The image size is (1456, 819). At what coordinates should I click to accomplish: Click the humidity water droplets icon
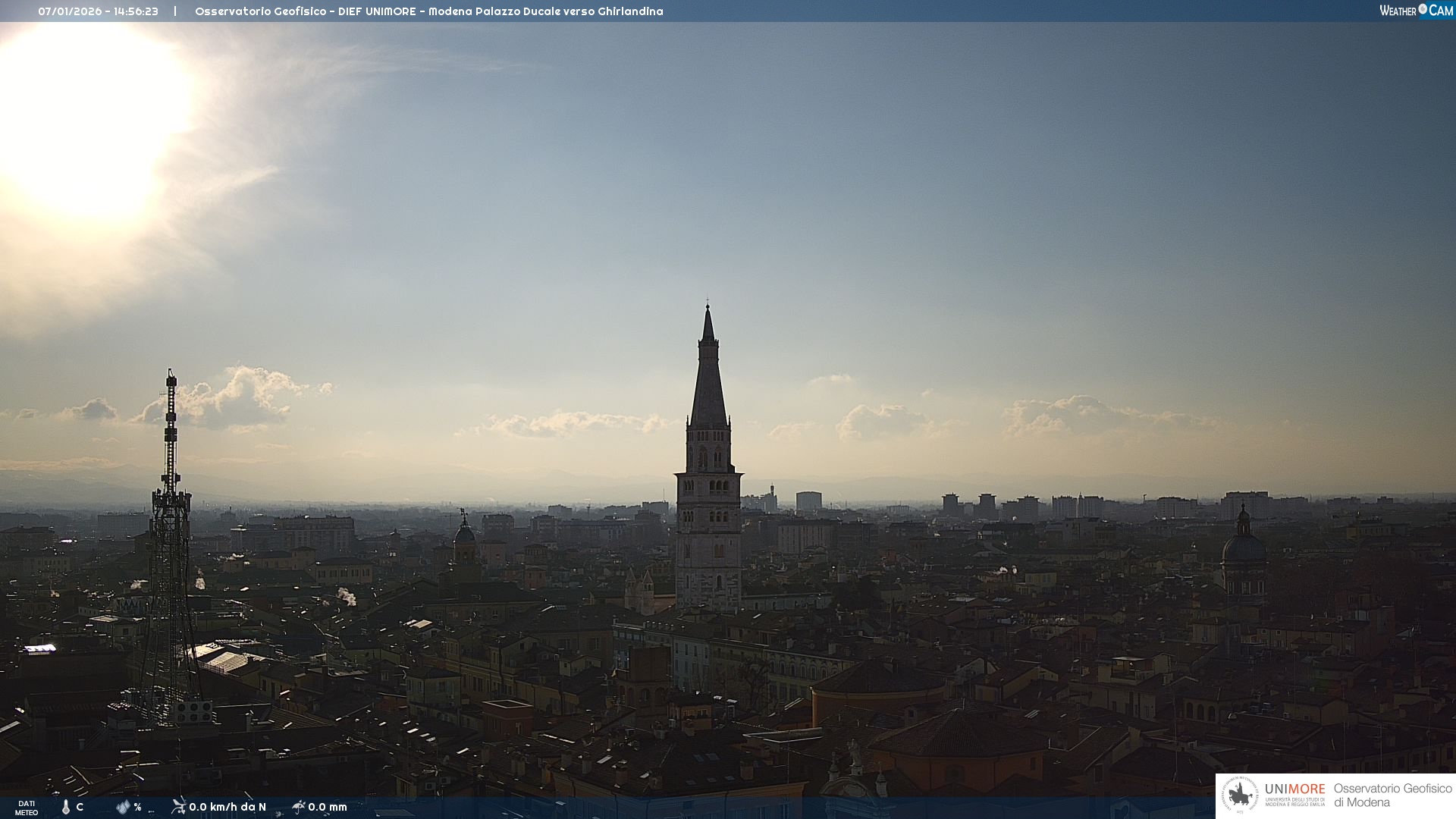[123, 807]
